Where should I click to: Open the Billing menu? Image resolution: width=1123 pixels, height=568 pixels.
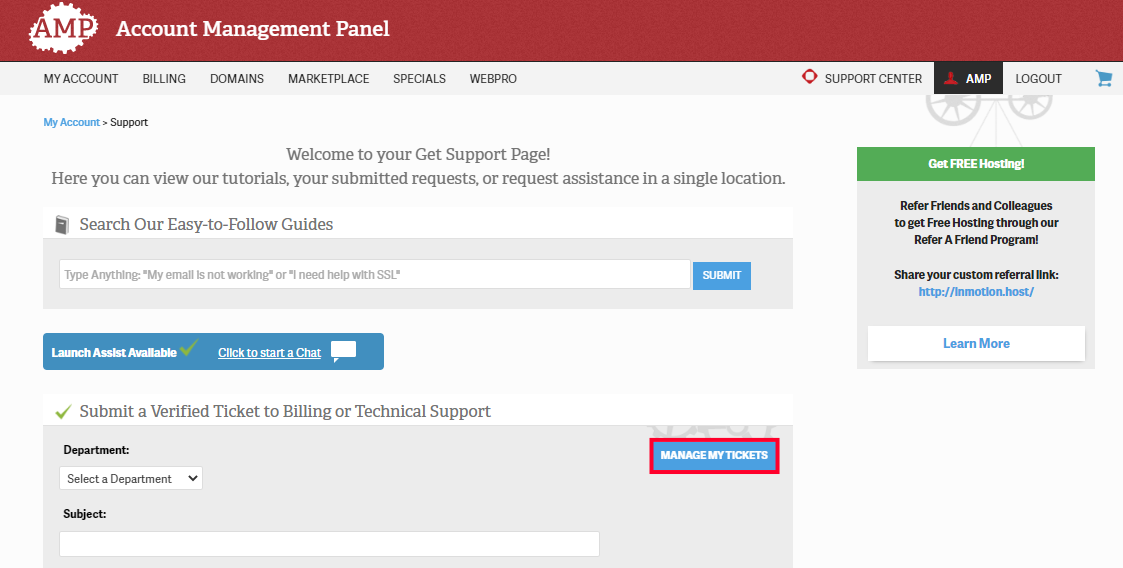[x=164, y=79]
